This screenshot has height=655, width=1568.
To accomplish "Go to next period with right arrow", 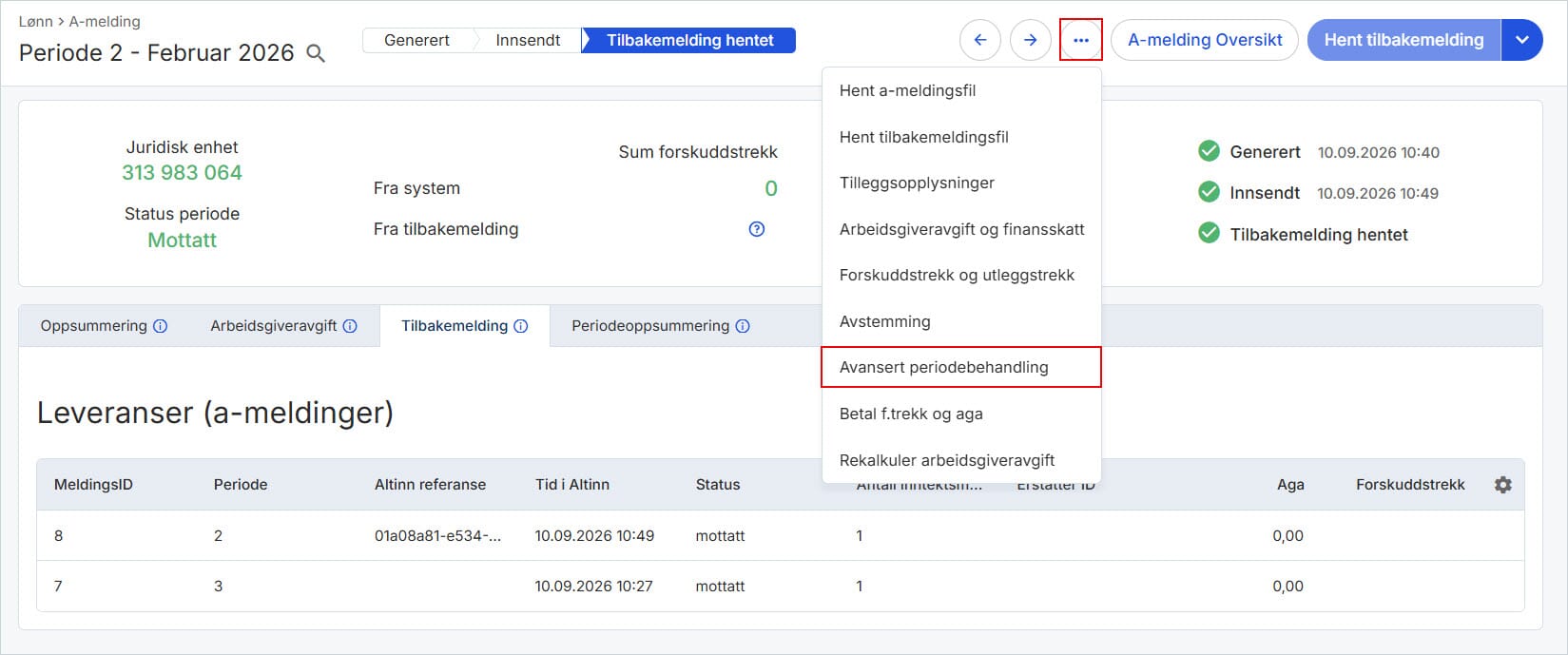I will pyautogui.click(x=1030, y=40).
